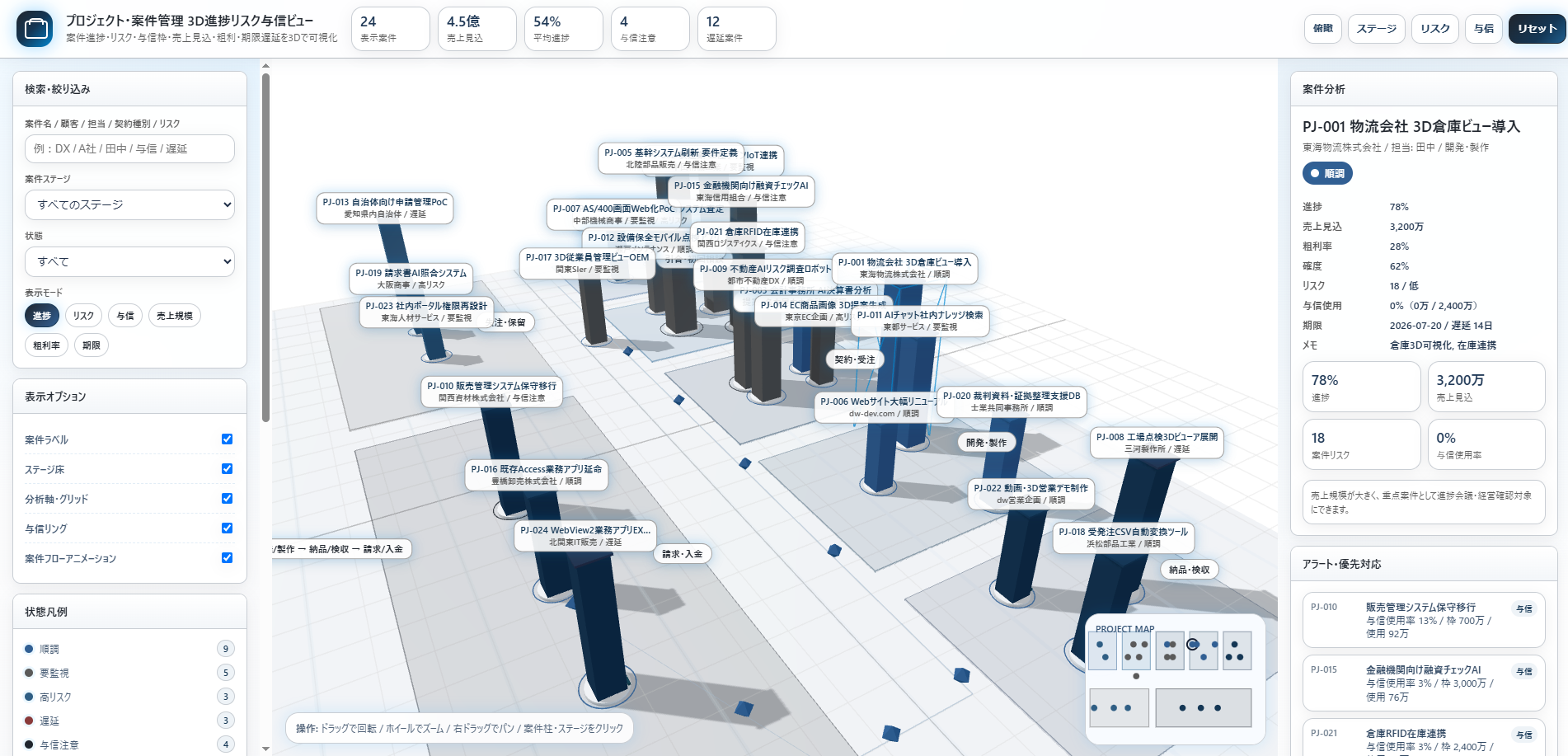The height and width of the screenshot is (756, 1568).
Task: Click the 順調 status badge in 案件分析
Action: coord(1327,173)
